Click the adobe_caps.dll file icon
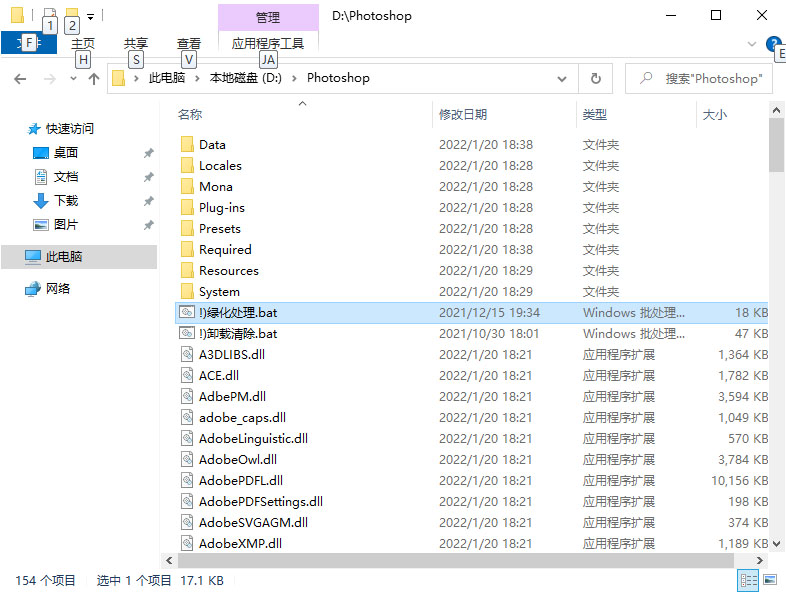Image resolution: width=786 pixels, height=593 pixels. pyautogui.click(x=187, y=418)
